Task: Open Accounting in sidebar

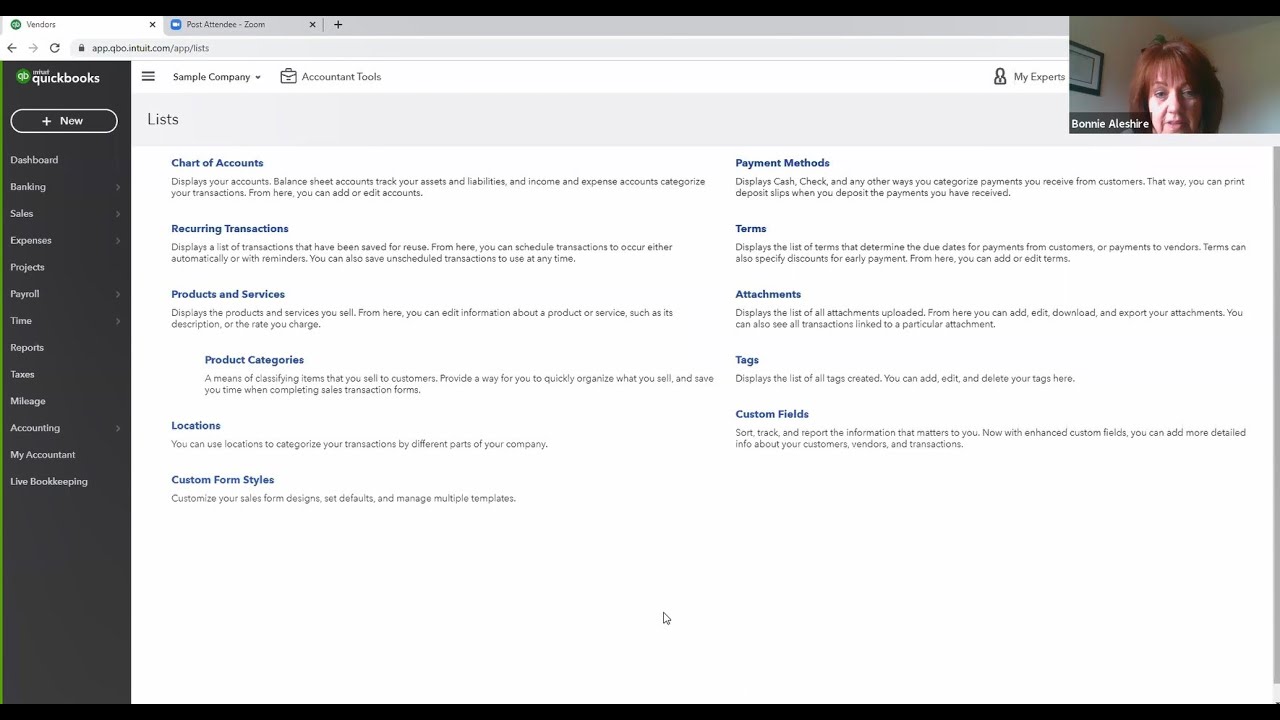Action: click(35, 428)
